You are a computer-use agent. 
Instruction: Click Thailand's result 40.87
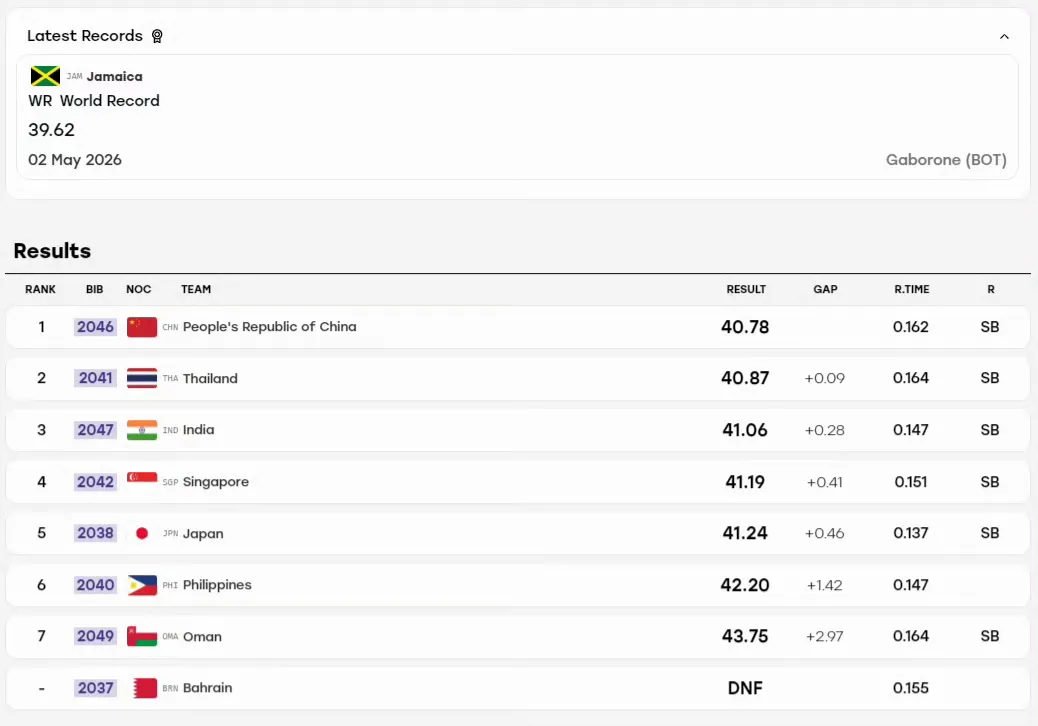pyautogui.click(x=745, y=378)
